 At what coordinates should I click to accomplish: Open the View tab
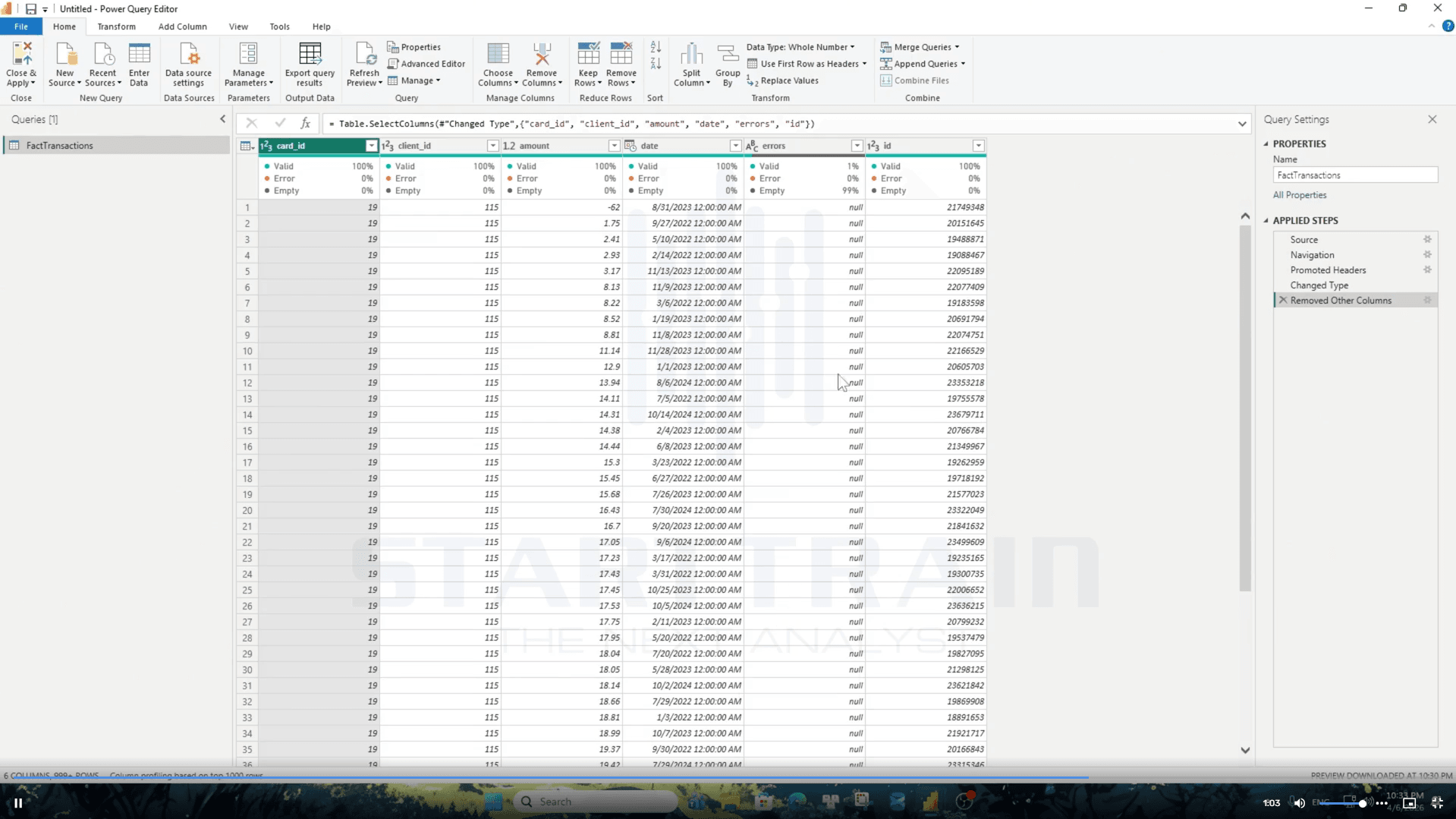pyautogui.click(x=238, y=27)
